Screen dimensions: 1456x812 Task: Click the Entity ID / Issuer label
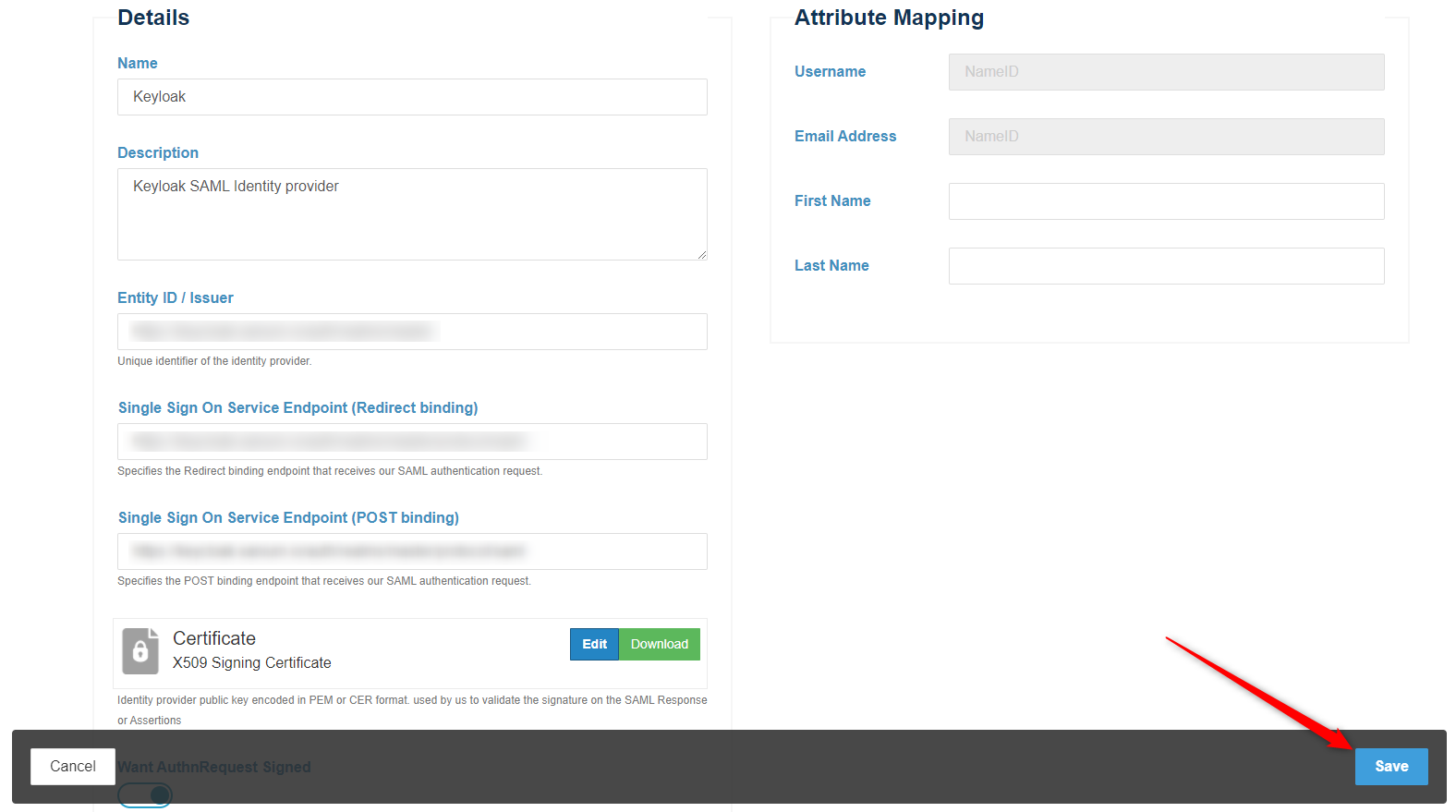point(176,297)
